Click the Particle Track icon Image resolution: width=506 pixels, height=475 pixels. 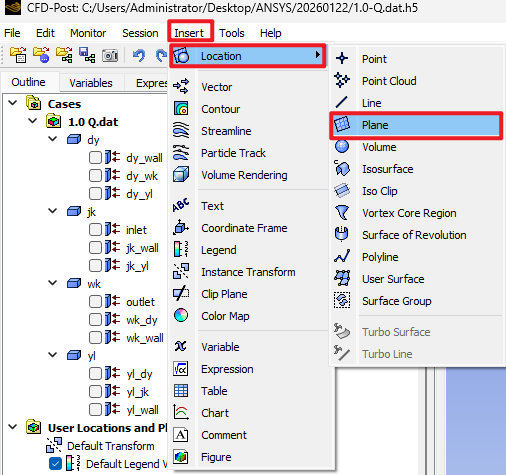point(181,152)
